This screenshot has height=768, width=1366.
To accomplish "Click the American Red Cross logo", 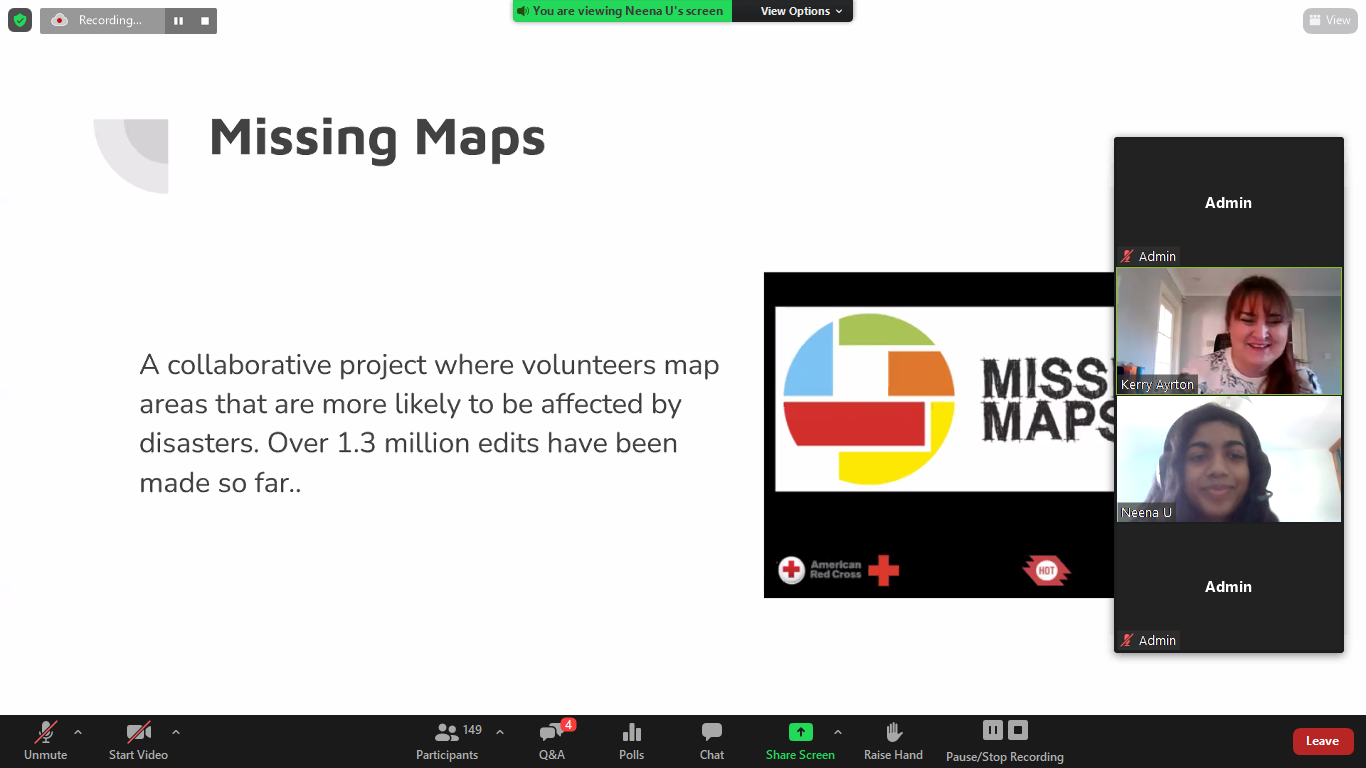I will click(x=838, y=570).
